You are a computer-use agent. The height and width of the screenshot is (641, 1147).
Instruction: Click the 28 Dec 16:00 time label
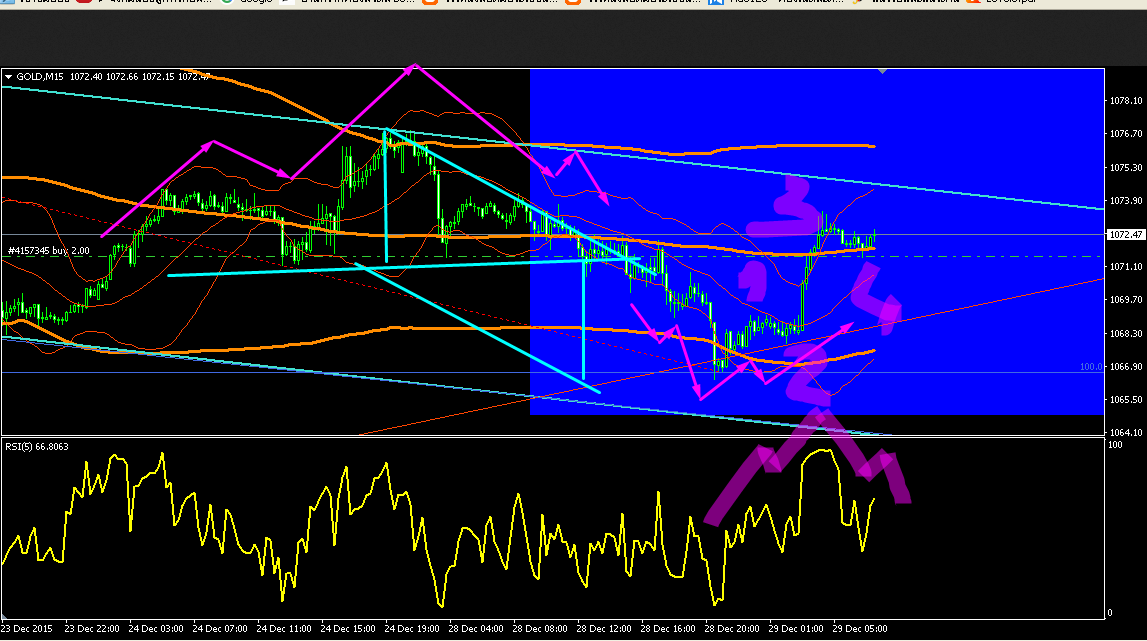668,629
